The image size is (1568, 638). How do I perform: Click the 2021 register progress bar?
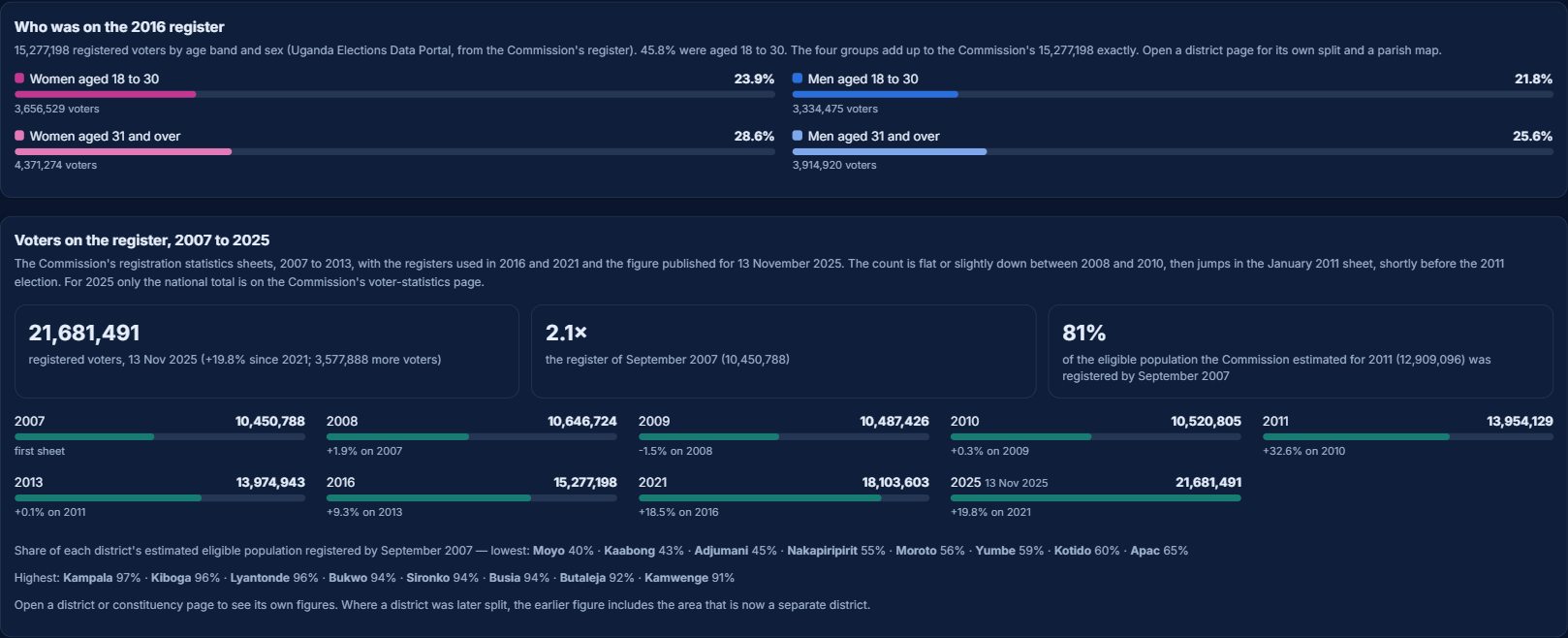click(x=784, y=497)
